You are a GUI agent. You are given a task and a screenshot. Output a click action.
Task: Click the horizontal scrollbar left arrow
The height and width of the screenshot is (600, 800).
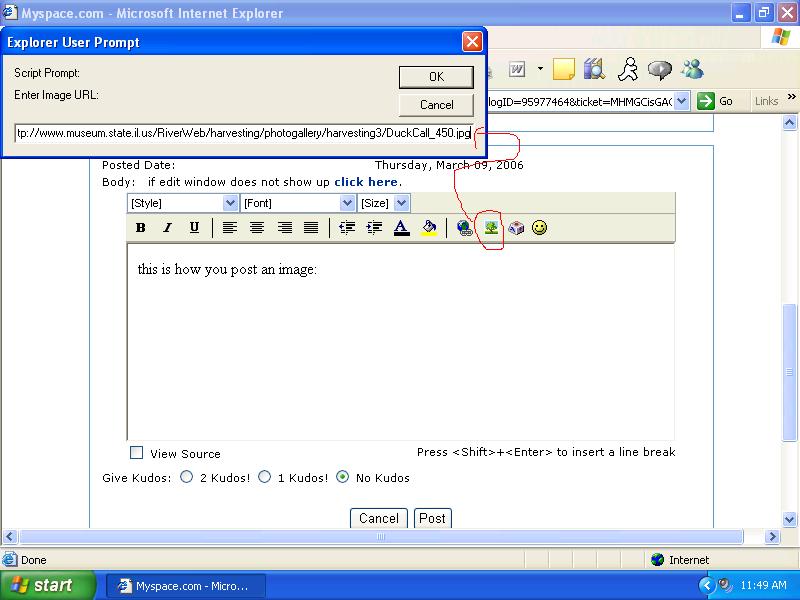click(x=10, y=536)
